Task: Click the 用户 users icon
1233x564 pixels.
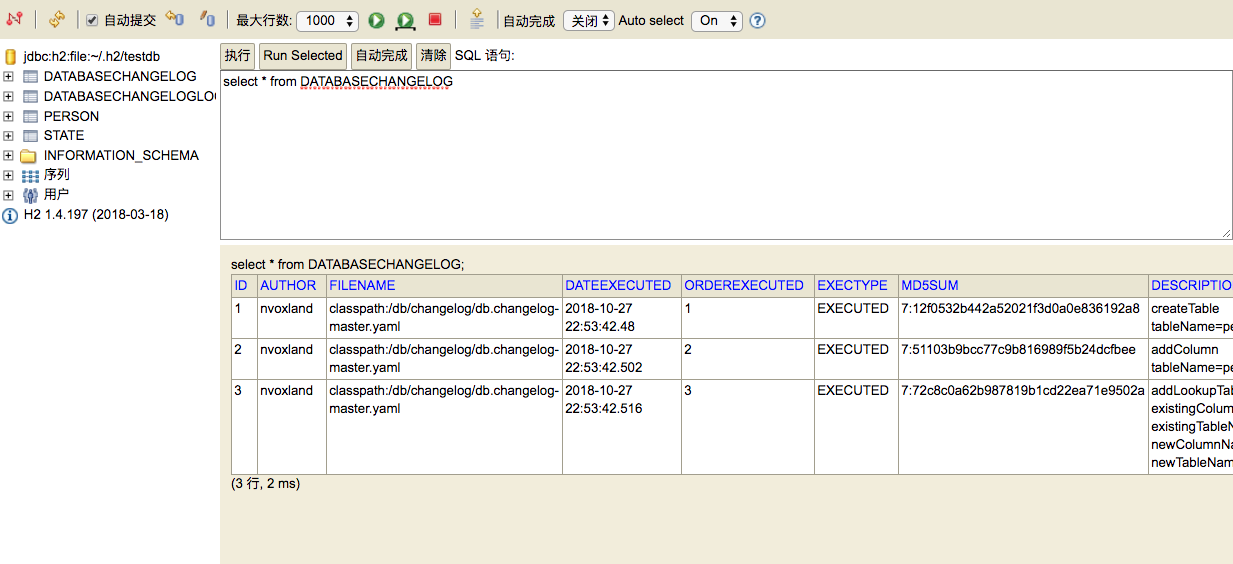Action: point(30,195)
